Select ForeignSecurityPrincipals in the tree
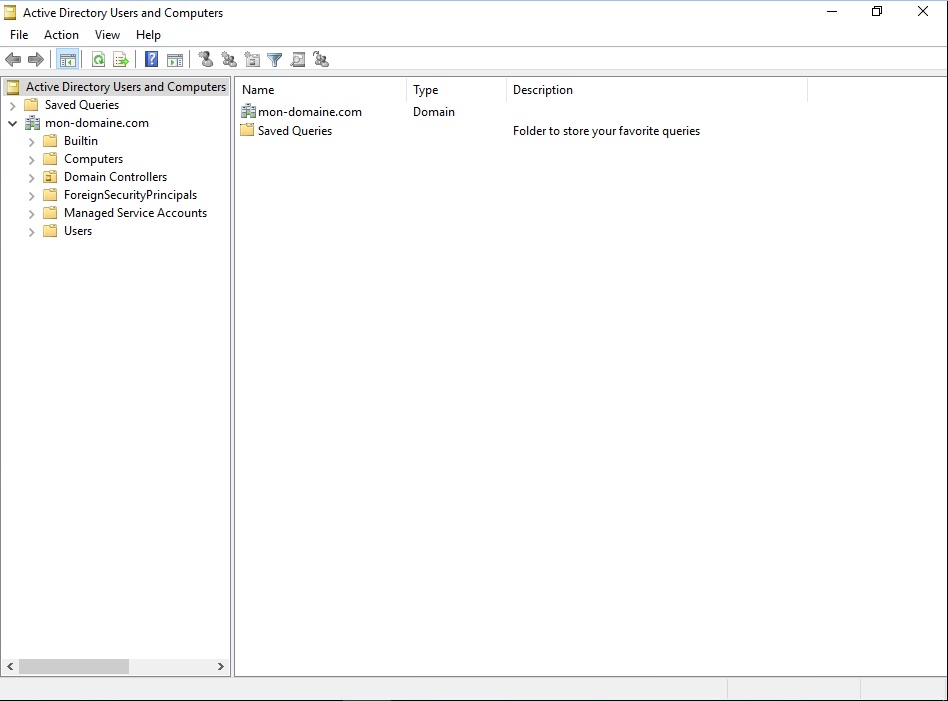 click(x=131, y=195)
